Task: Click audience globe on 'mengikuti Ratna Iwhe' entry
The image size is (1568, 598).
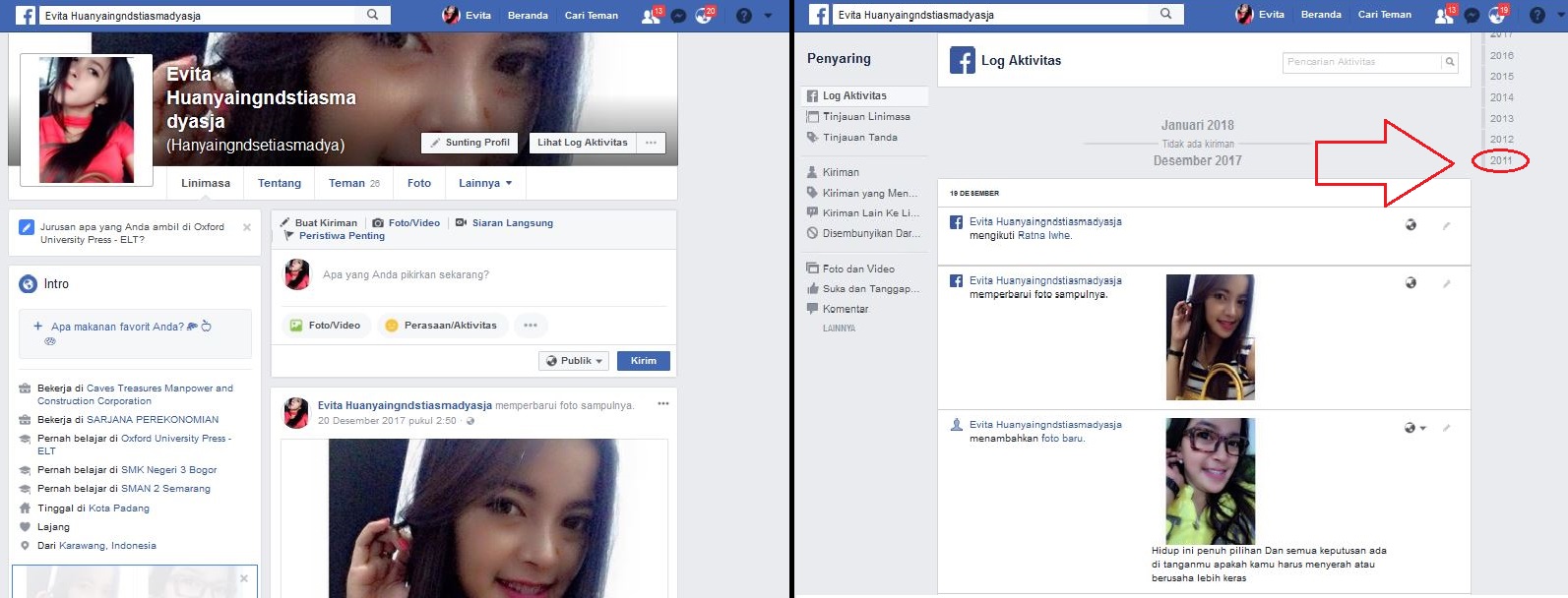Action: point(1411,225)
